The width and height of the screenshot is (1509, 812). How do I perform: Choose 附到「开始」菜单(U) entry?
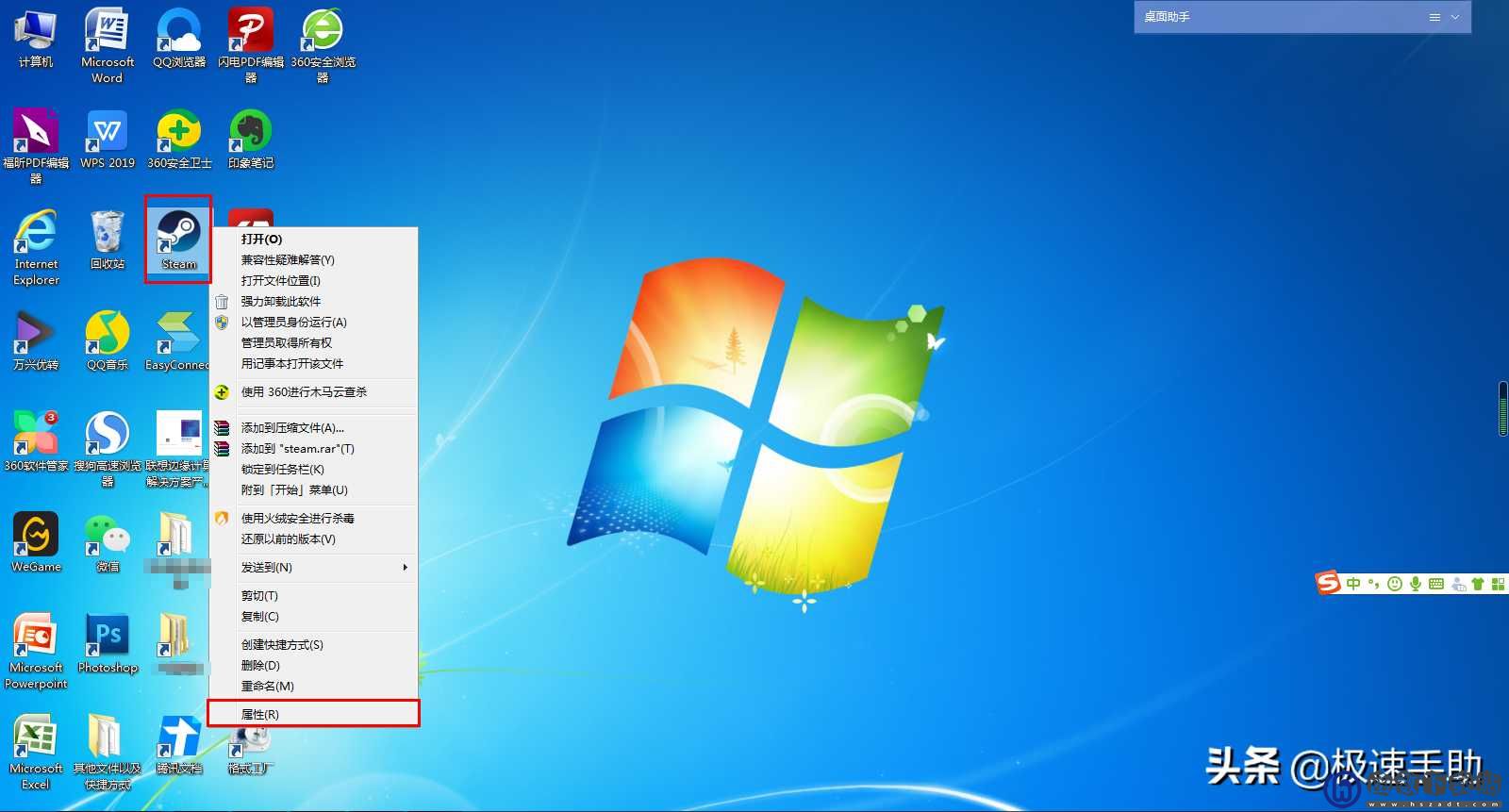click(x=314, y=490)
